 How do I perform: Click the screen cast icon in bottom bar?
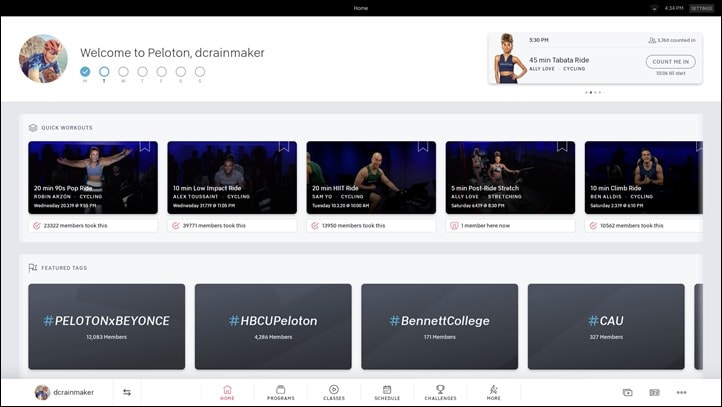627,392
